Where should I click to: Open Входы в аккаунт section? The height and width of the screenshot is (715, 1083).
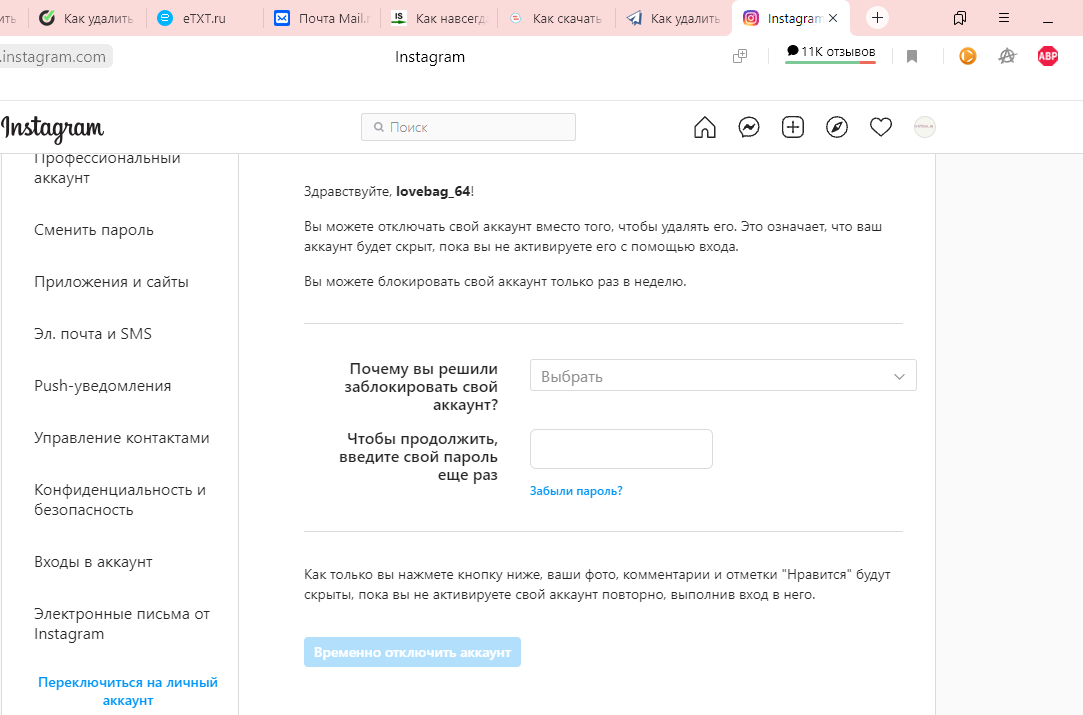(x=93, y=562)
